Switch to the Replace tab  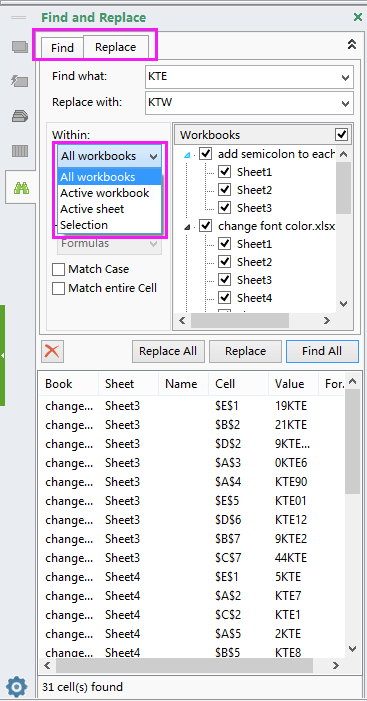pos(116,46)
